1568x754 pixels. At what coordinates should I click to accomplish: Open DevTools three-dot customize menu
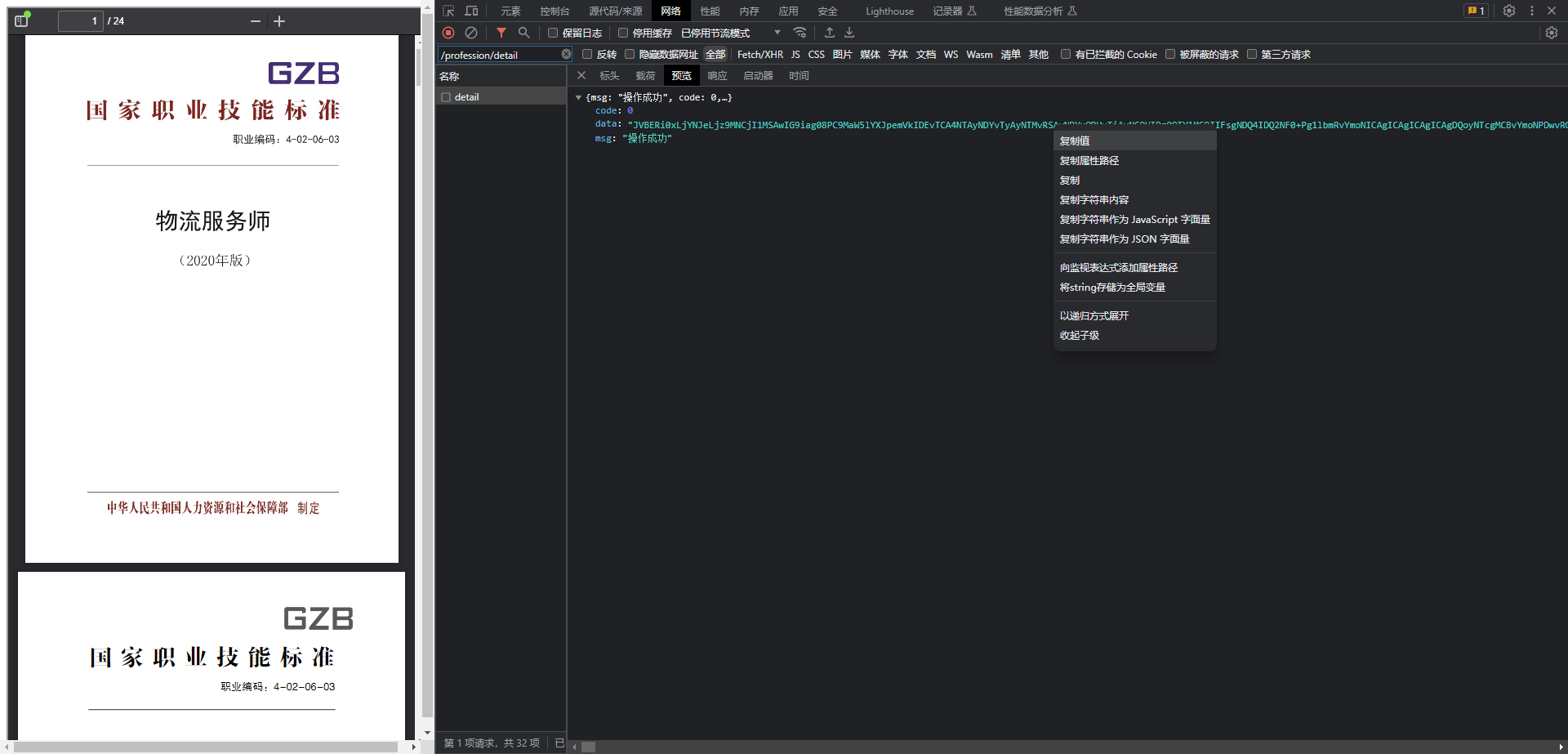[1532, 11]
